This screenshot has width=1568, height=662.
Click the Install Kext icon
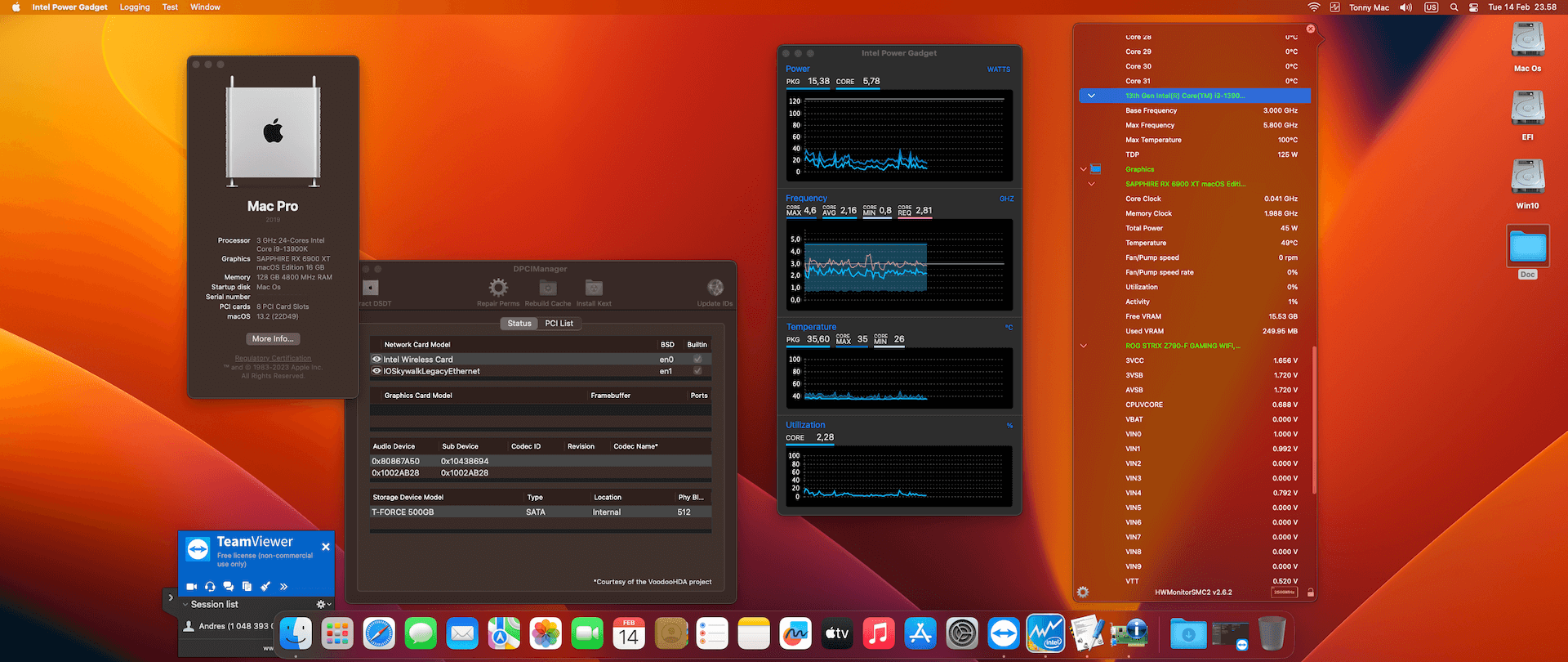594,288
